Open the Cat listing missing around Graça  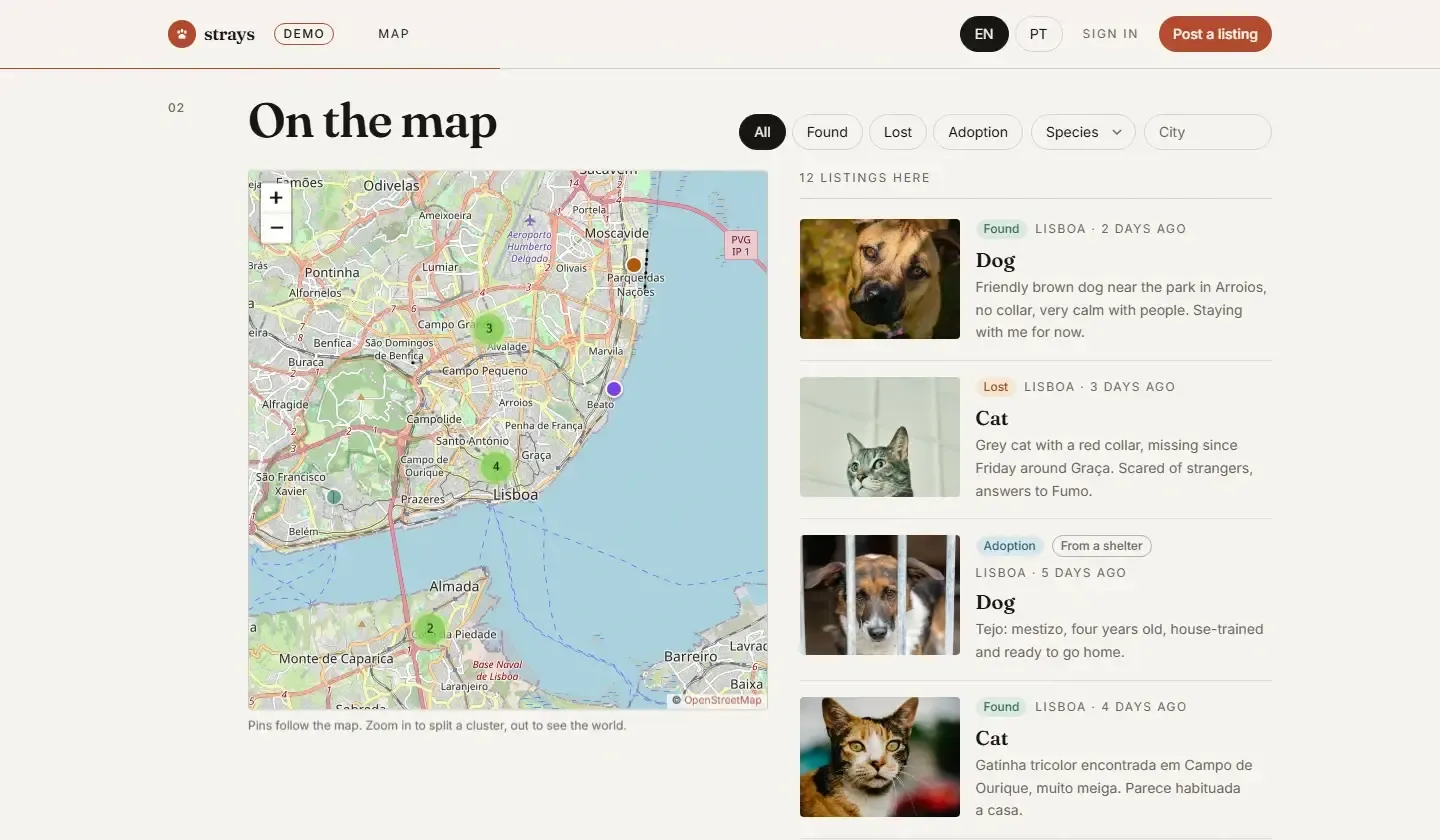pos(1036,437)
